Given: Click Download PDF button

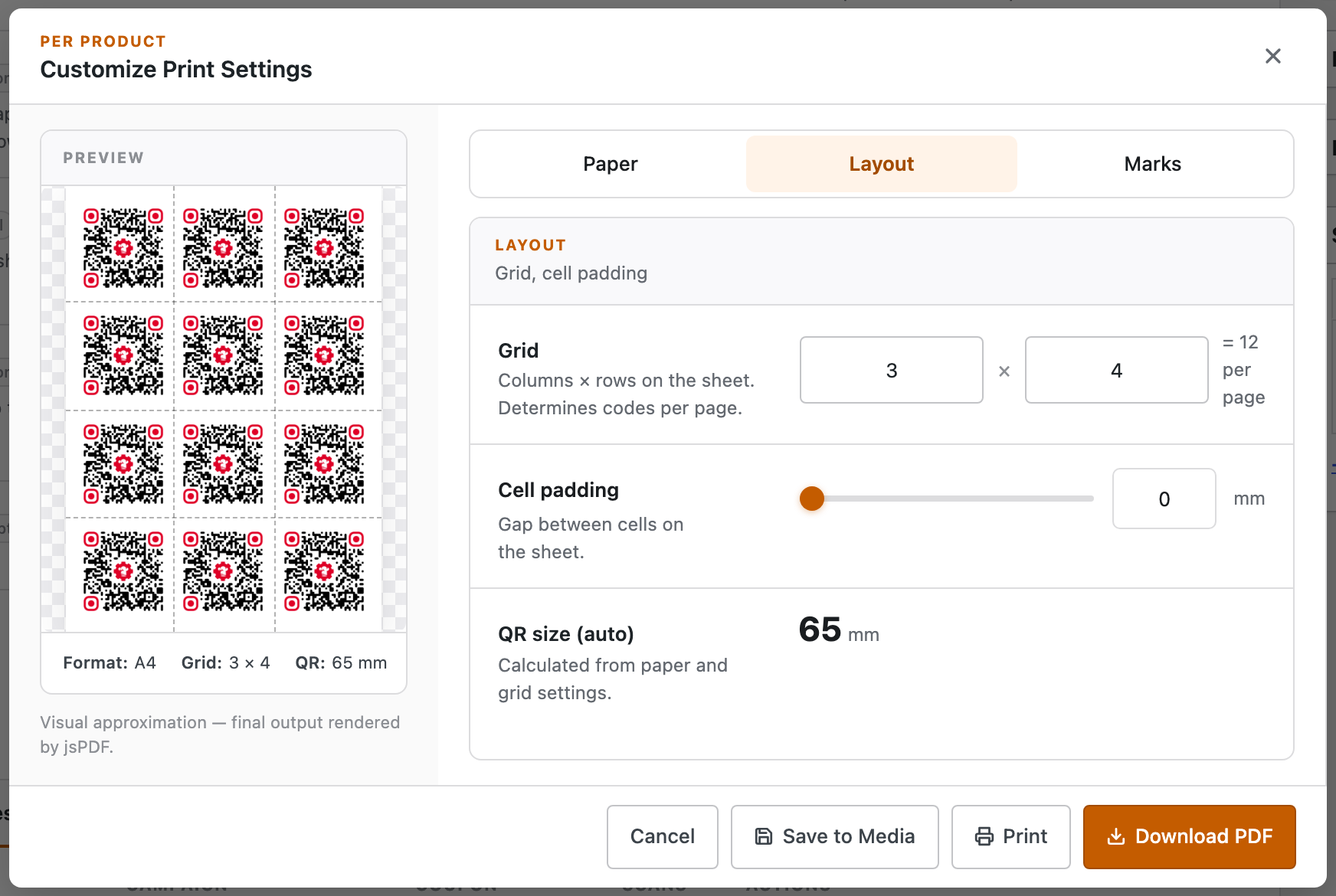Looking at the screenshot, I should coord(1190,836).
